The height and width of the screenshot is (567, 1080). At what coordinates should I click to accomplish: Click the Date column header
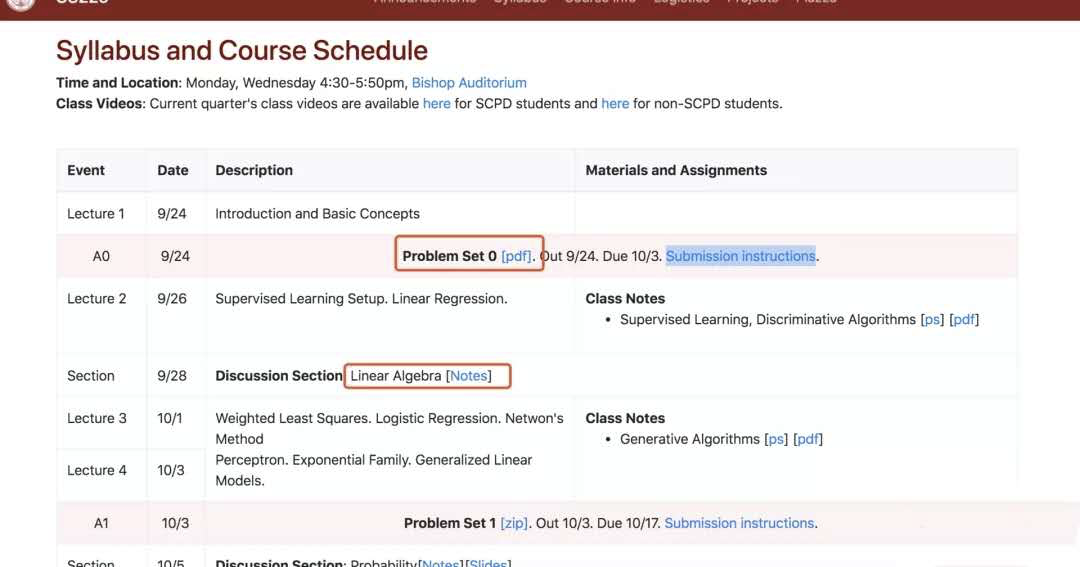pos(173,170)
